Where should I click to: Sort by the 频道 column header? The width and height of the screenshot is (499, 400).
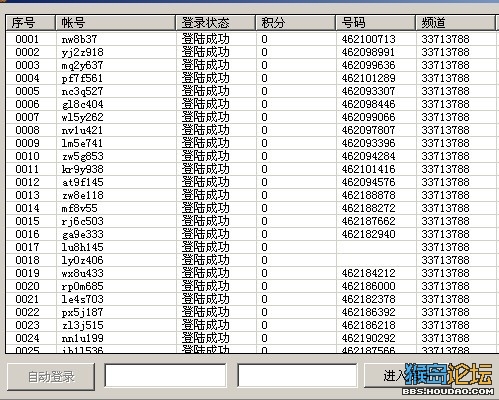[455, 23]
